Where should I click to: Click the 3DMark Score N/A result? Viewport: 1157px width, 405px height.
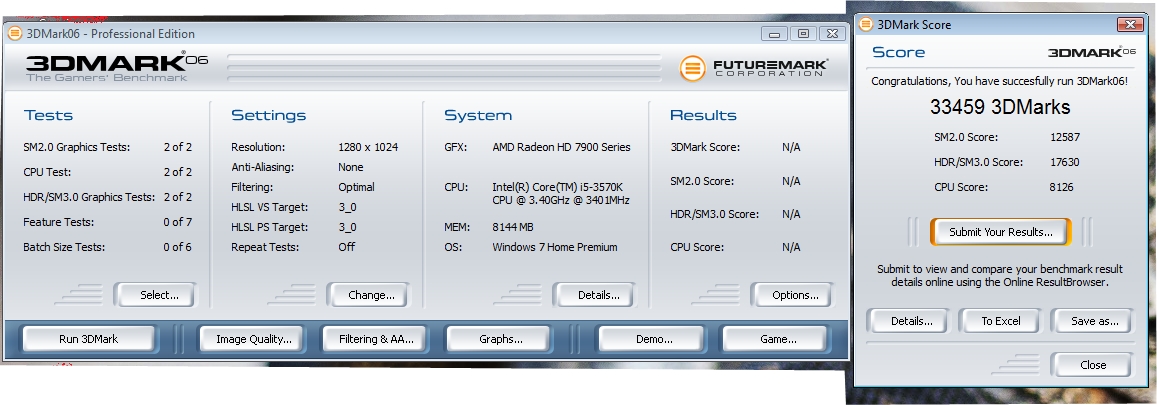[791, 147]
